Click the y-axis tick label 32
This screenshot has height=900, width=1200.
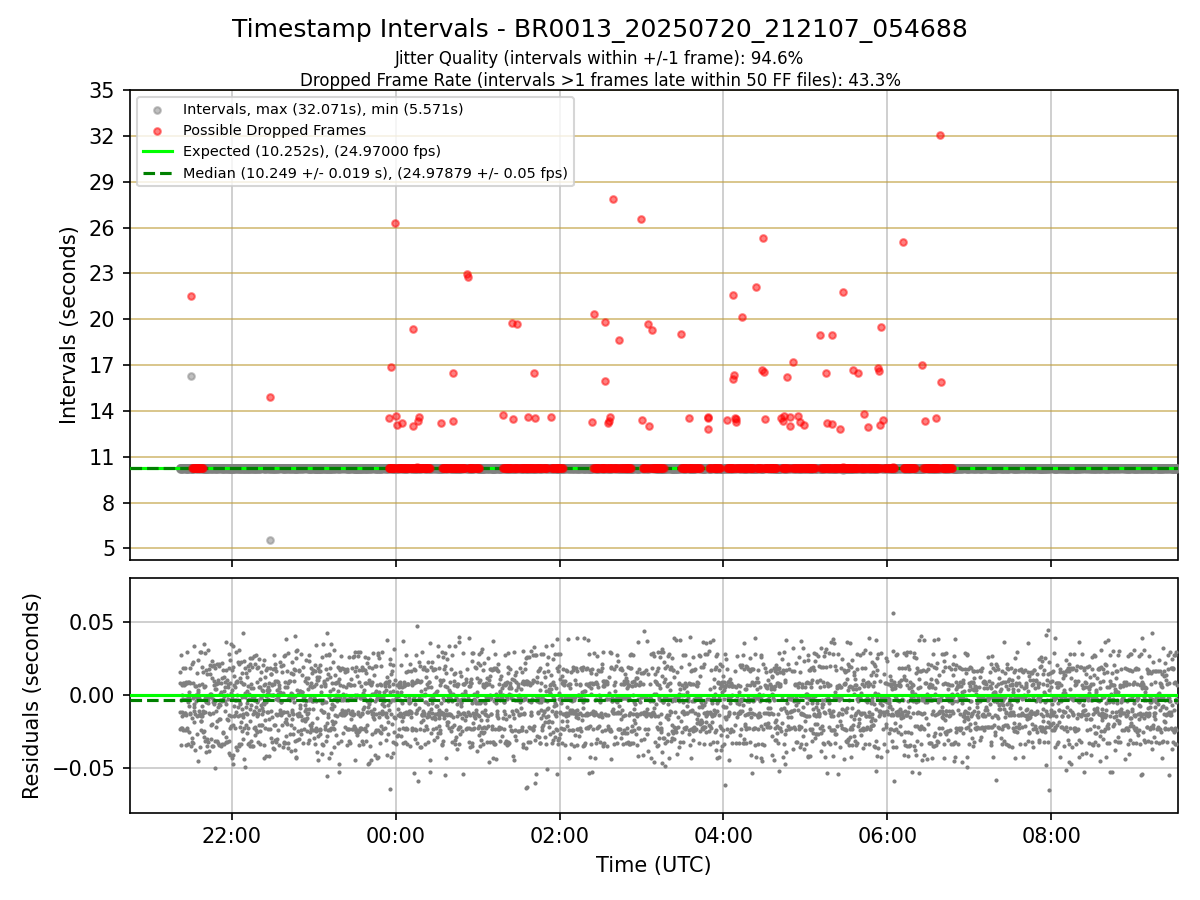(x=102, y=136)
